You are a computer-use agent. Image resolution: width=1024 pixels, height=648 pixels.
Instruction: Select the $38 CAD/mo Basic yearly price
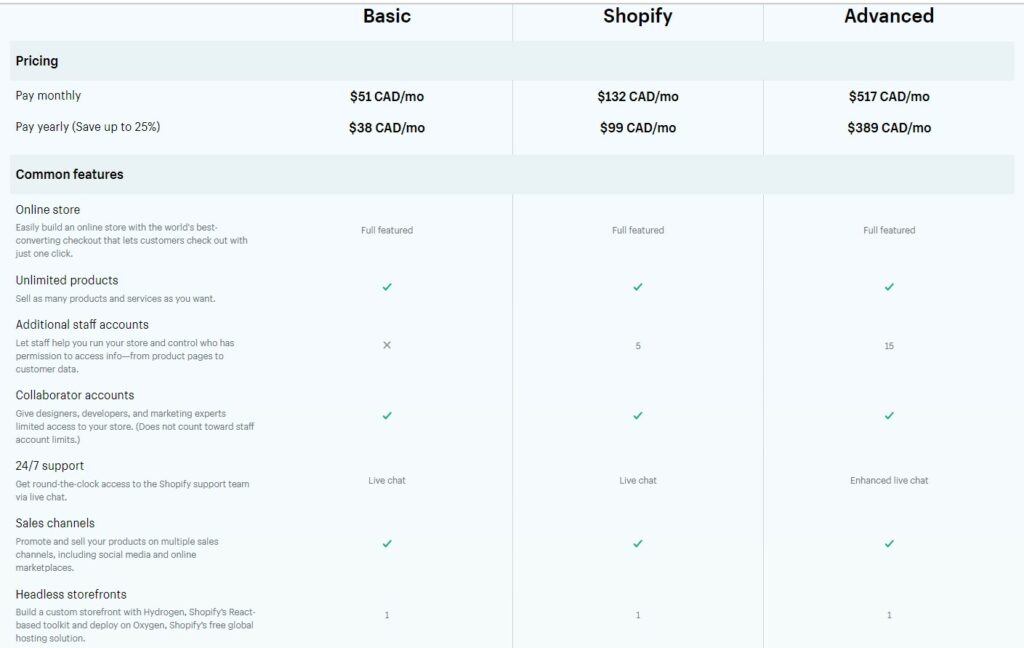(387, 128)
